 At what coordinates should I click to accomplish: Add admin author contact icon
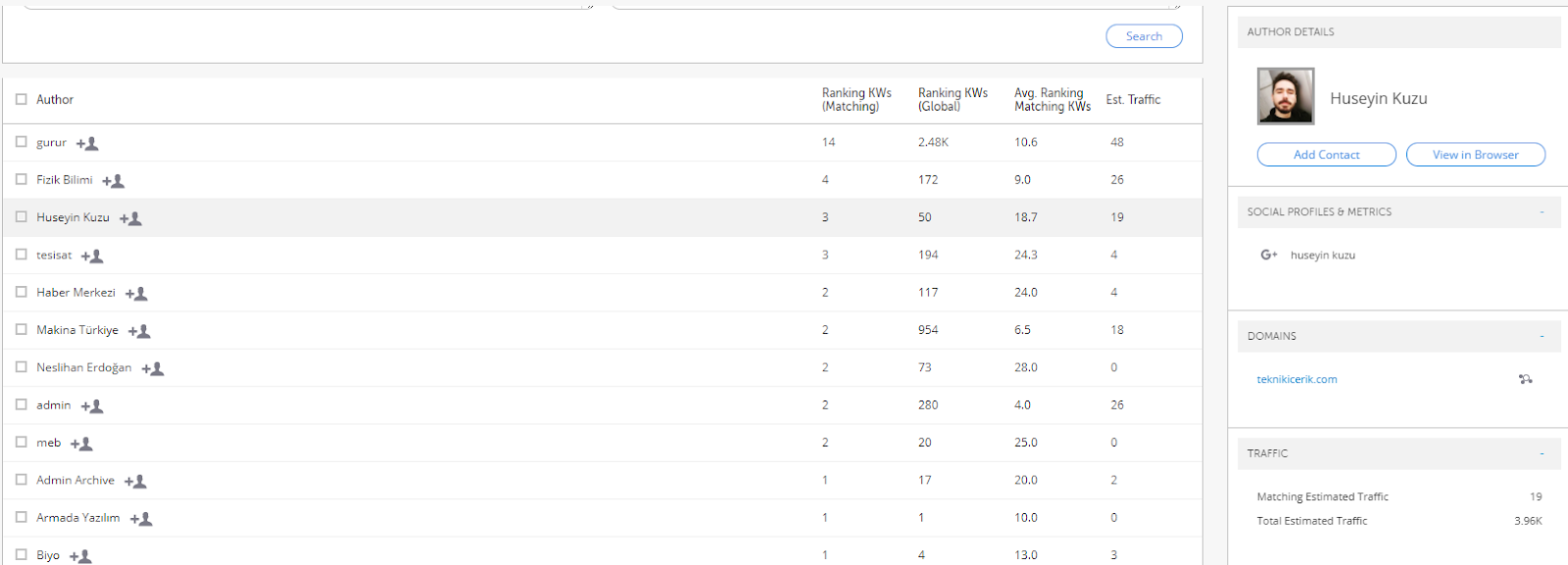(92, 406)
